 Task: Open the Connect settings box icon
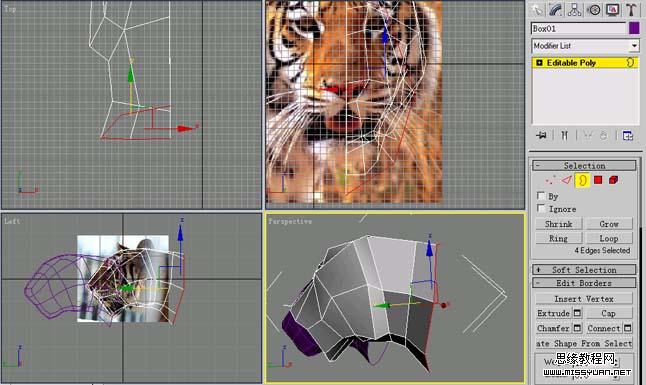[628, 328]
